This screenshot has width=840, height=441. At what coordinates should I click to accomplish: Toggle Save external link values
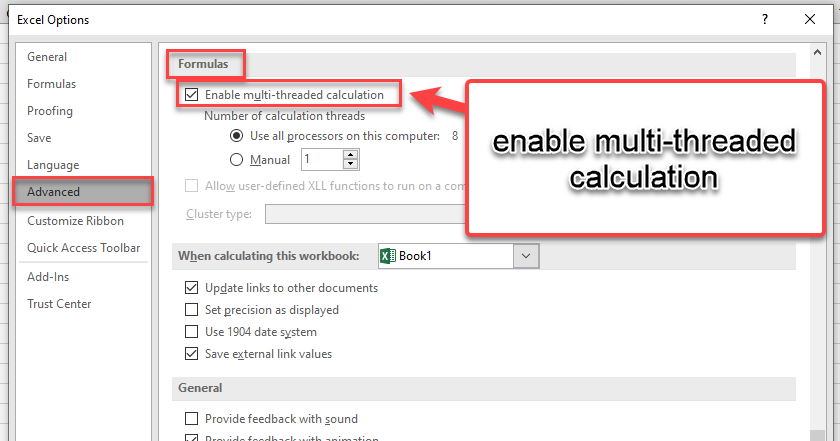click(x=191, y=354)
